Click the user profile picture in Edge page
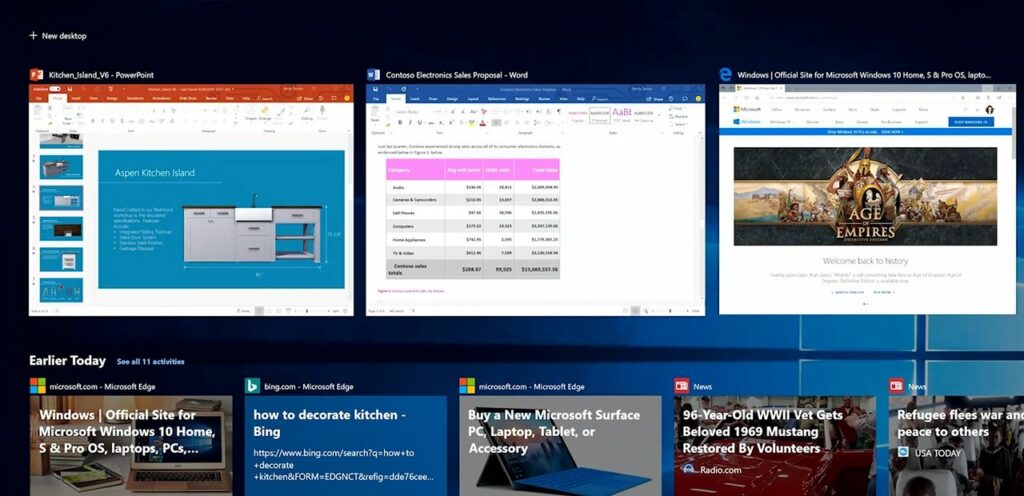The height and width of the screenshot is (496, 1024). [989, 110]
